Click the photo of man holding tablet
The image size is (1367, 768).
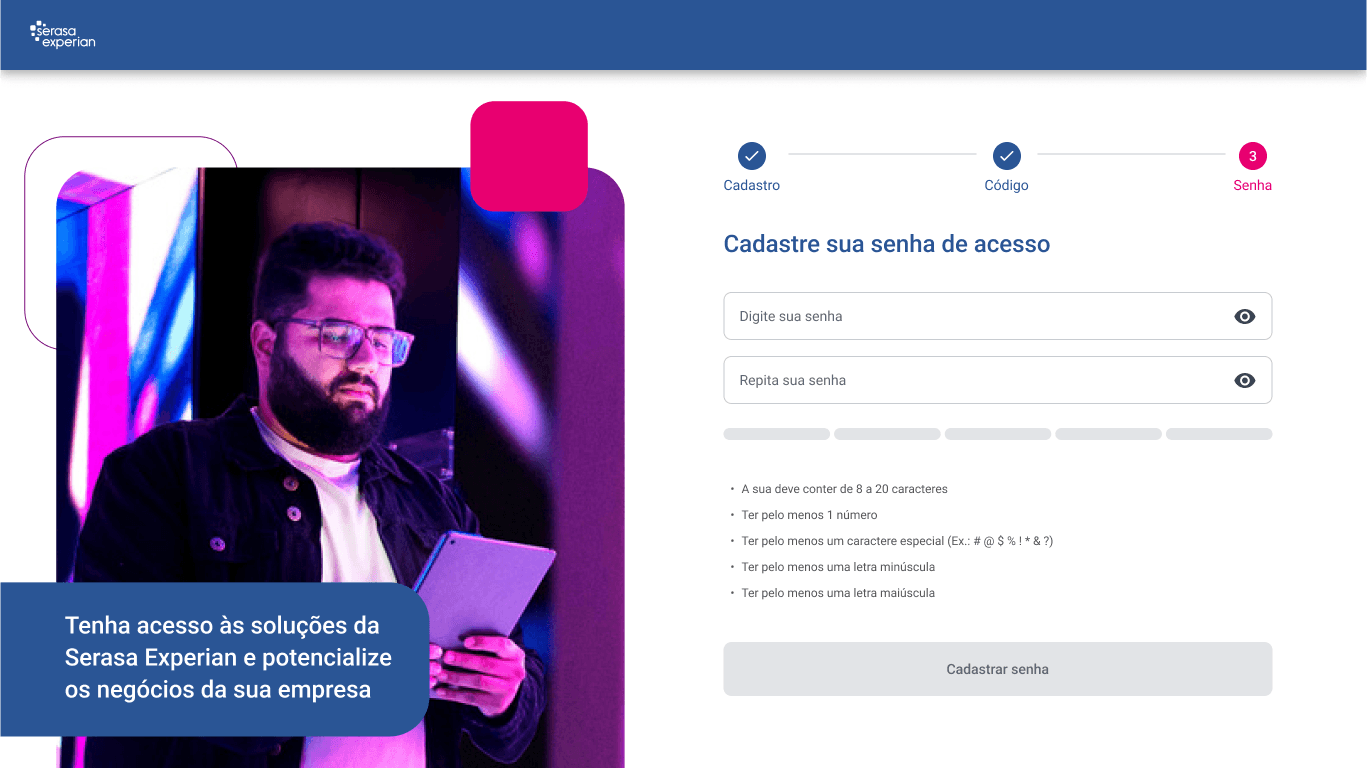coord(340,400)
